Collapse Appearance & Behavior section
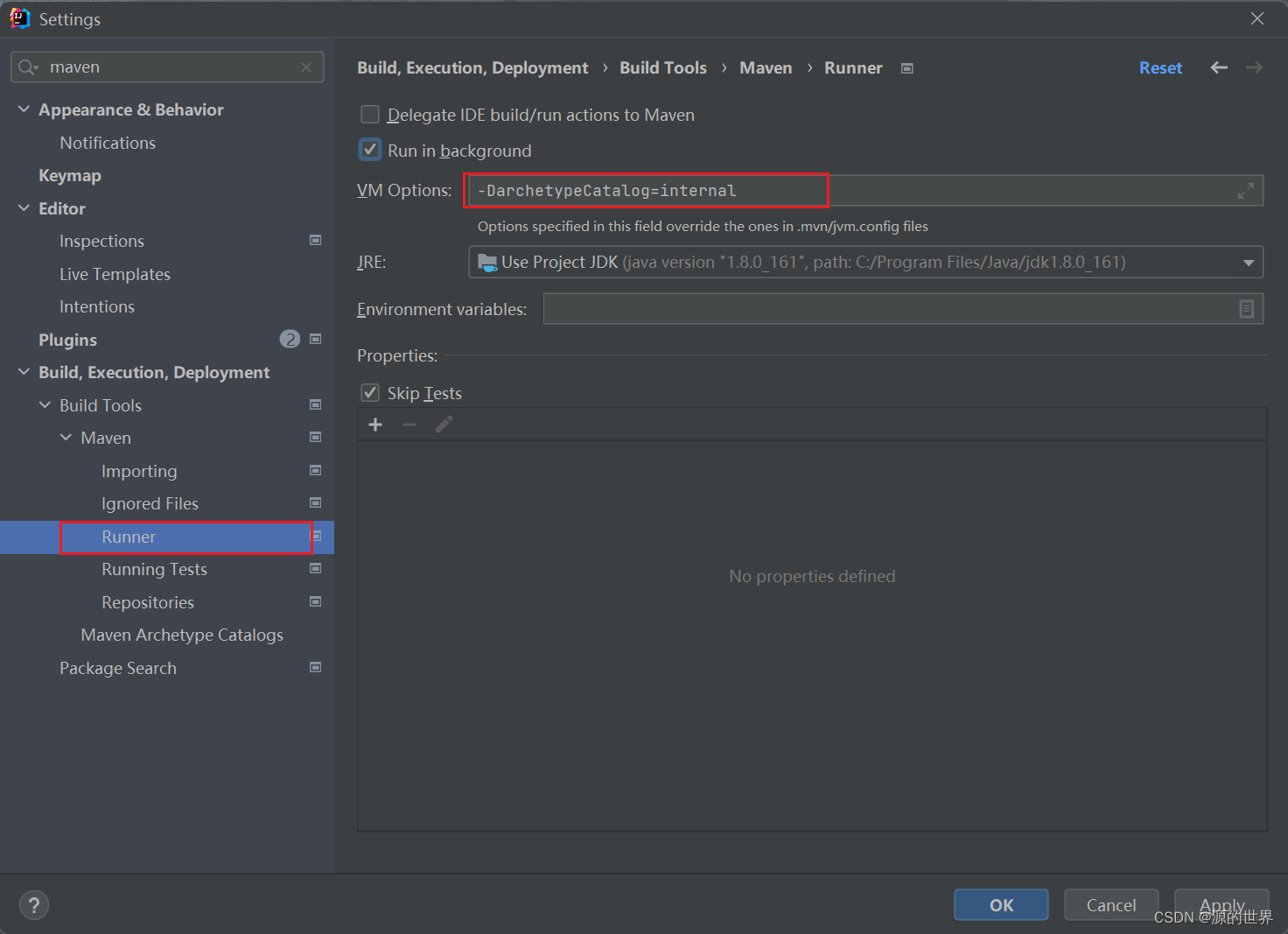1288x934 pixels. click(x=24, y=109)
